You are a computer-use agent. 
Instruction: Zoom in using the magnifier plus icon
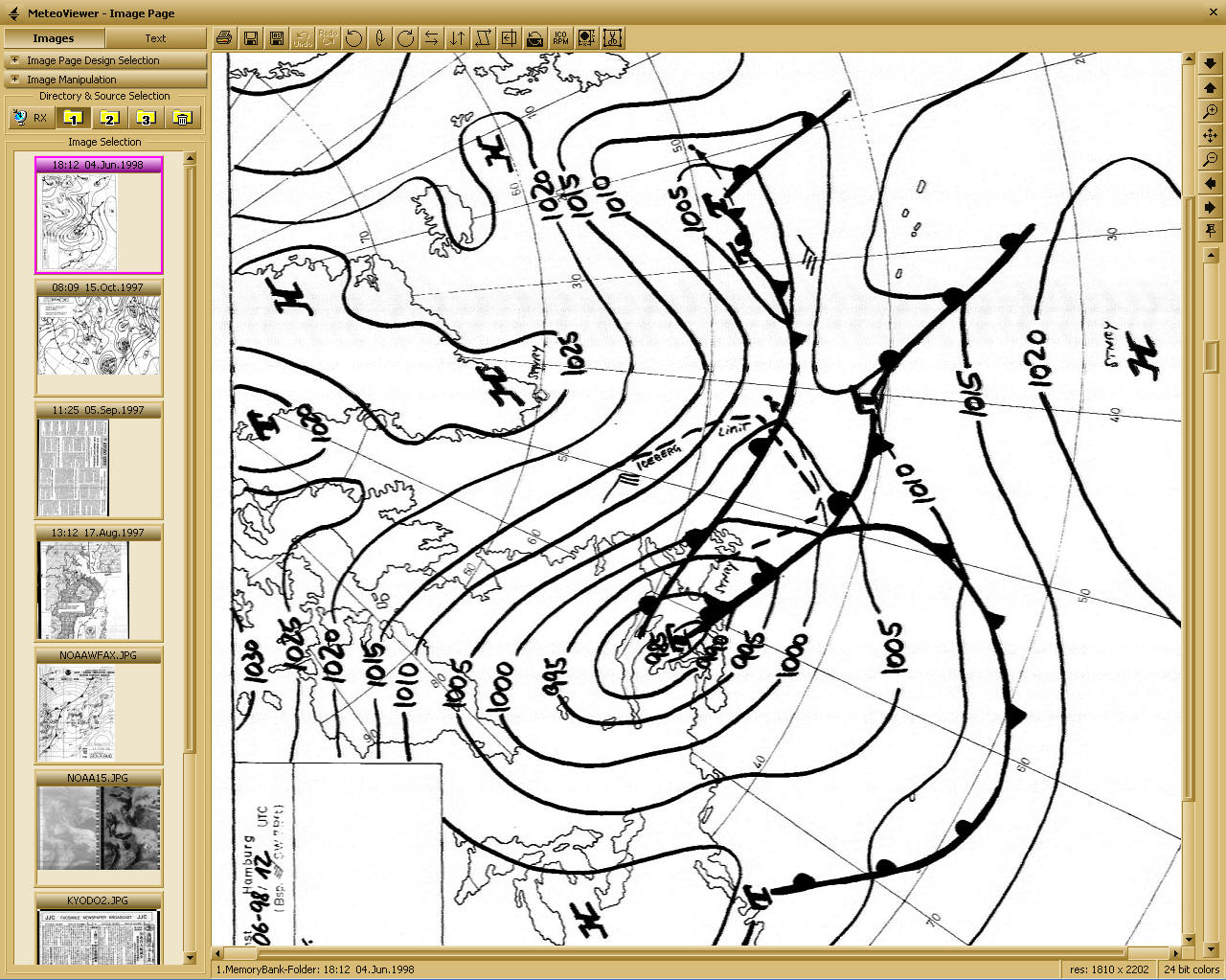(x=1211, y=112)
